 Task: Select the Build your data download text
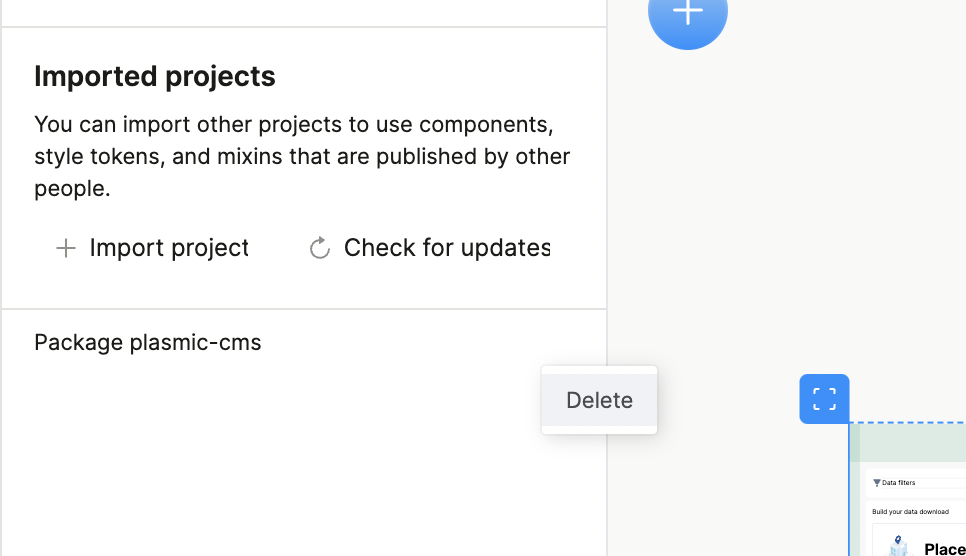pyautogui.click(x=910, y=512)
